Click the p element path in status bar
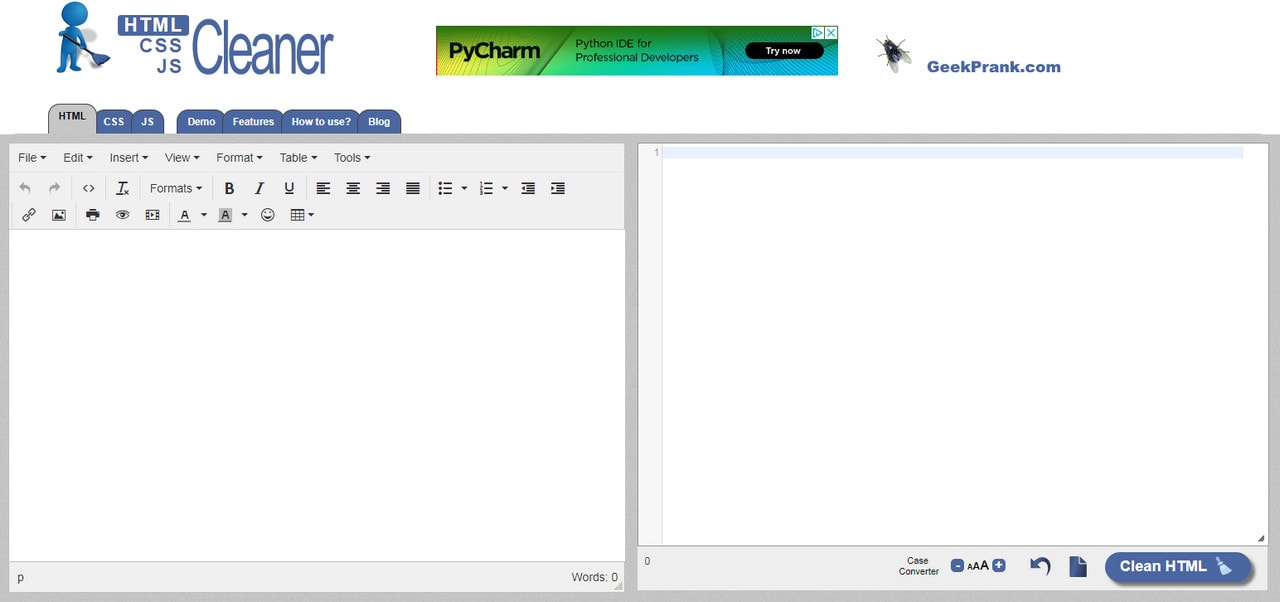This screenshot has width=1280, height=602. point(21,577)
